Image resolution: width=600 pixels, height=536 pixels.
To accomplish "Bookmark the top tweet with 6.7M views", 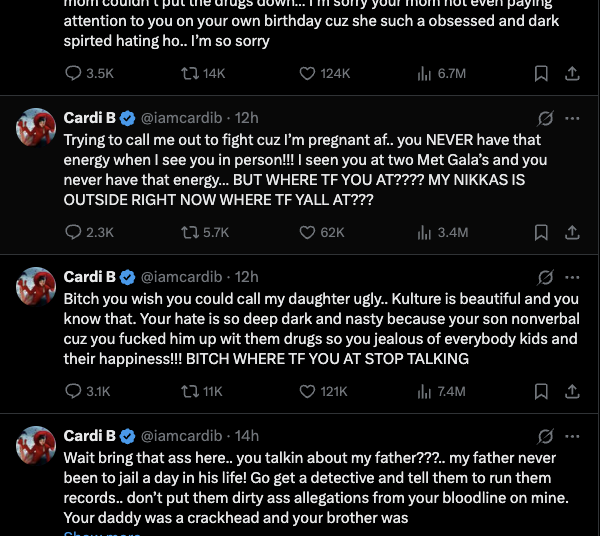I will (x=541, y=73).
